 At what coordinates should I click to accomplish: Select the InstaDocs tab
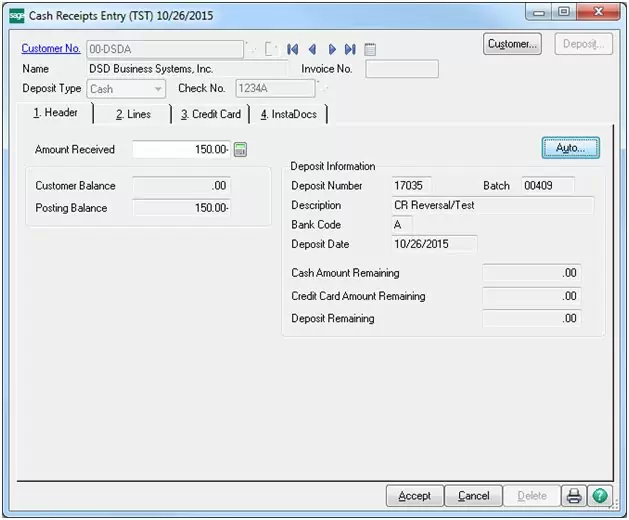288,114
